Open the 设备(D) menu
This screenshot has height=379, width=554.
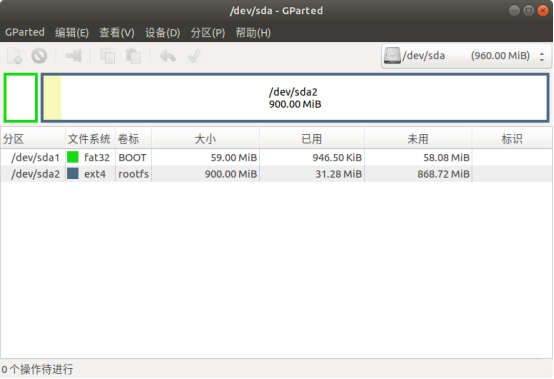click(163, 32)
